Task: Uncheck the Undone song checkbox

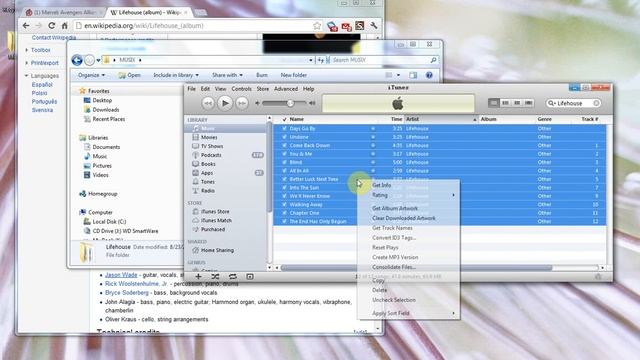Action: [284, 137]
